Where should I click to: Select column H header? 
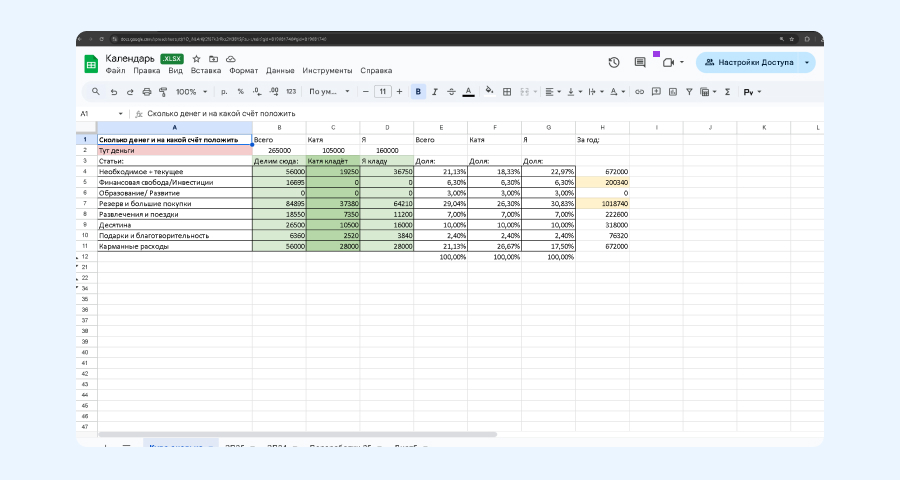[x=602, y=127]
